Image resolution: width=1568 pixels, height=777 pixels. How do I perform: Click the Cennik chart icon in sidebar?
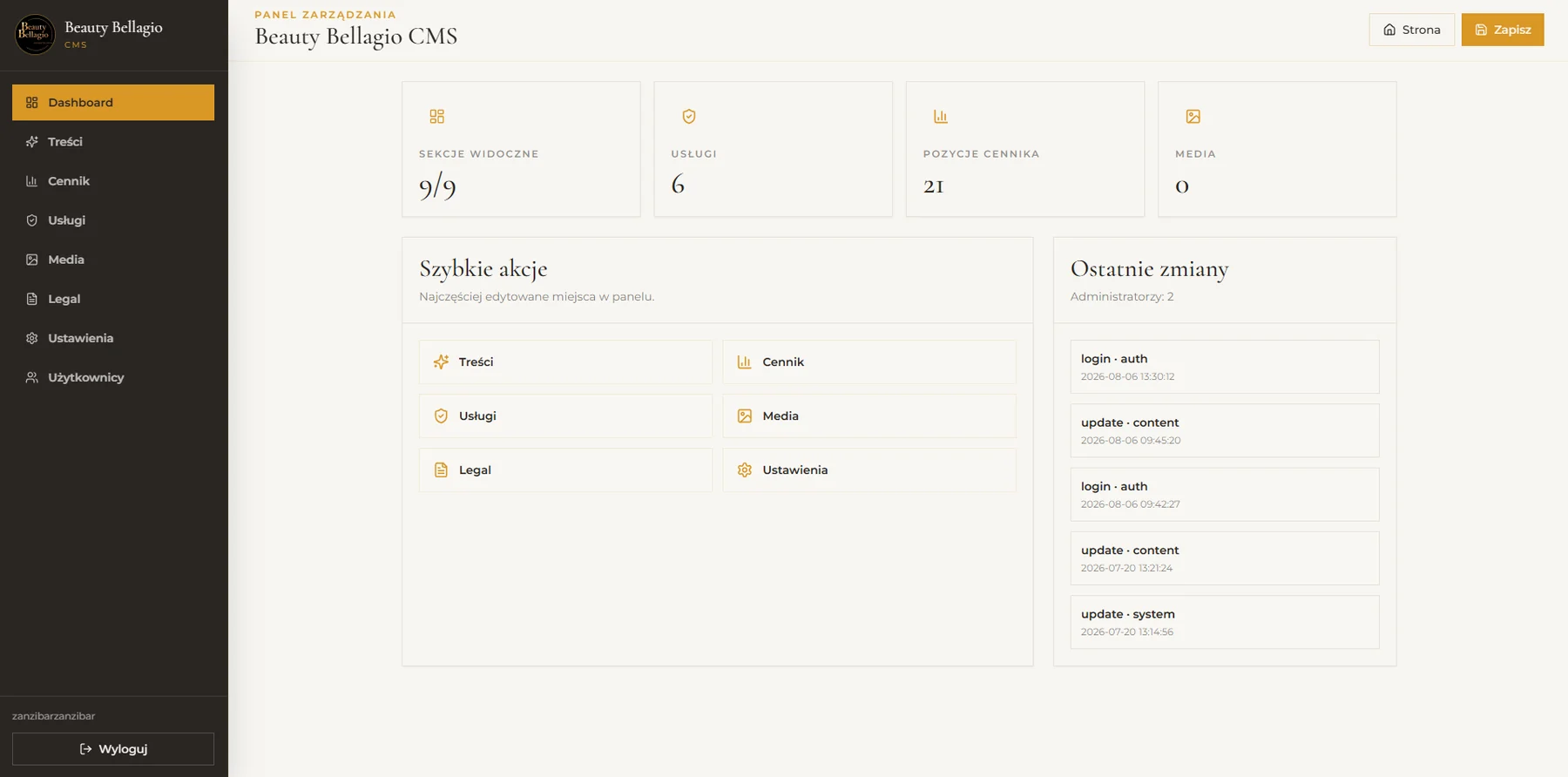tap(32, 181)
